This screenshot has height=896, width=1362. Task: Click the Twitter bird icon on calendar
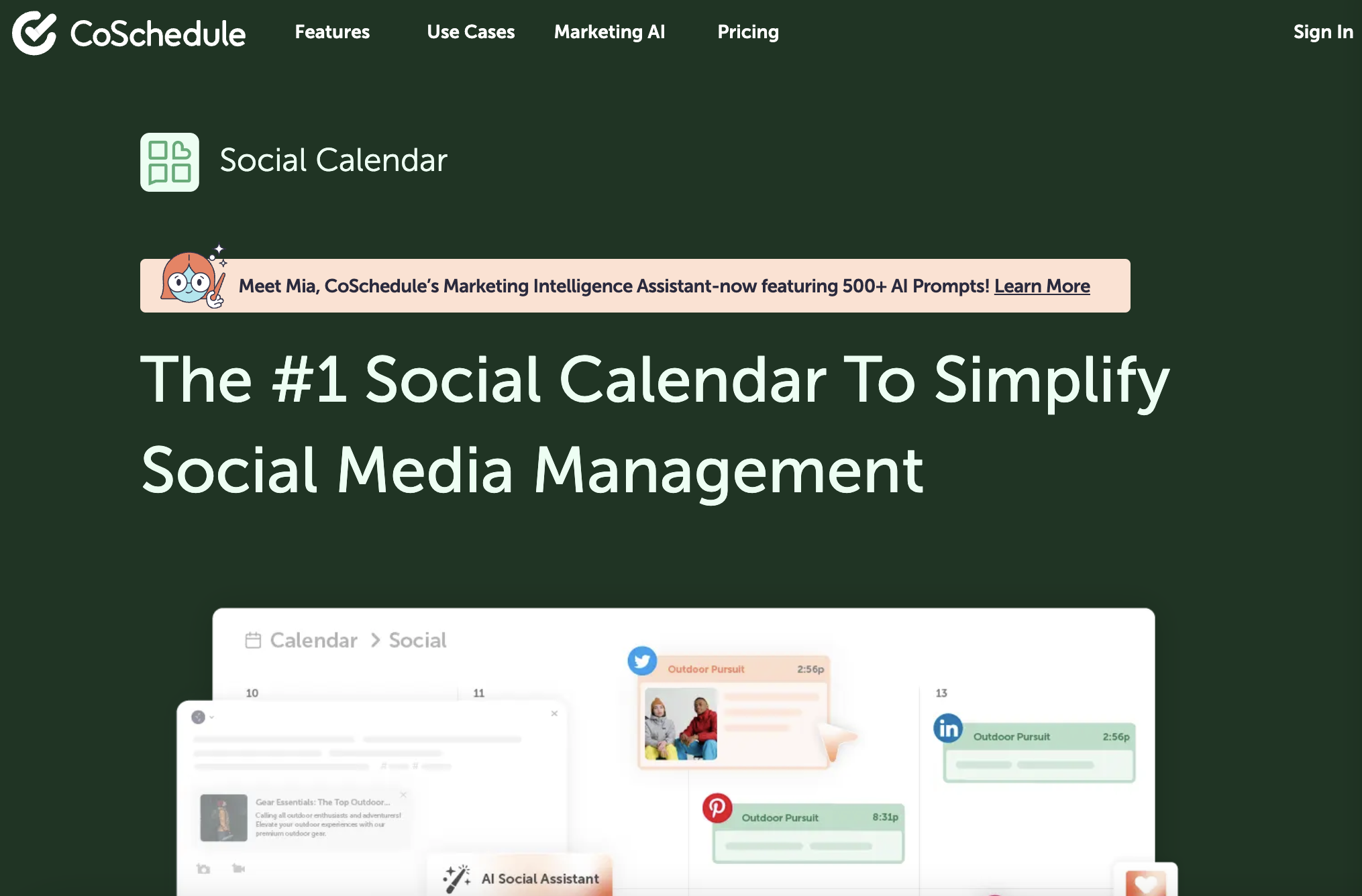point(642,659)
